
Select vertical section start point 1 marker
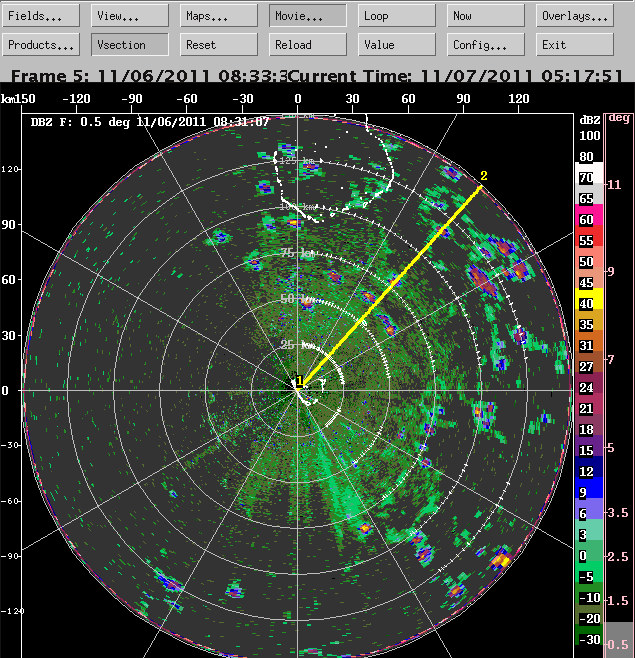coord(300,381)
